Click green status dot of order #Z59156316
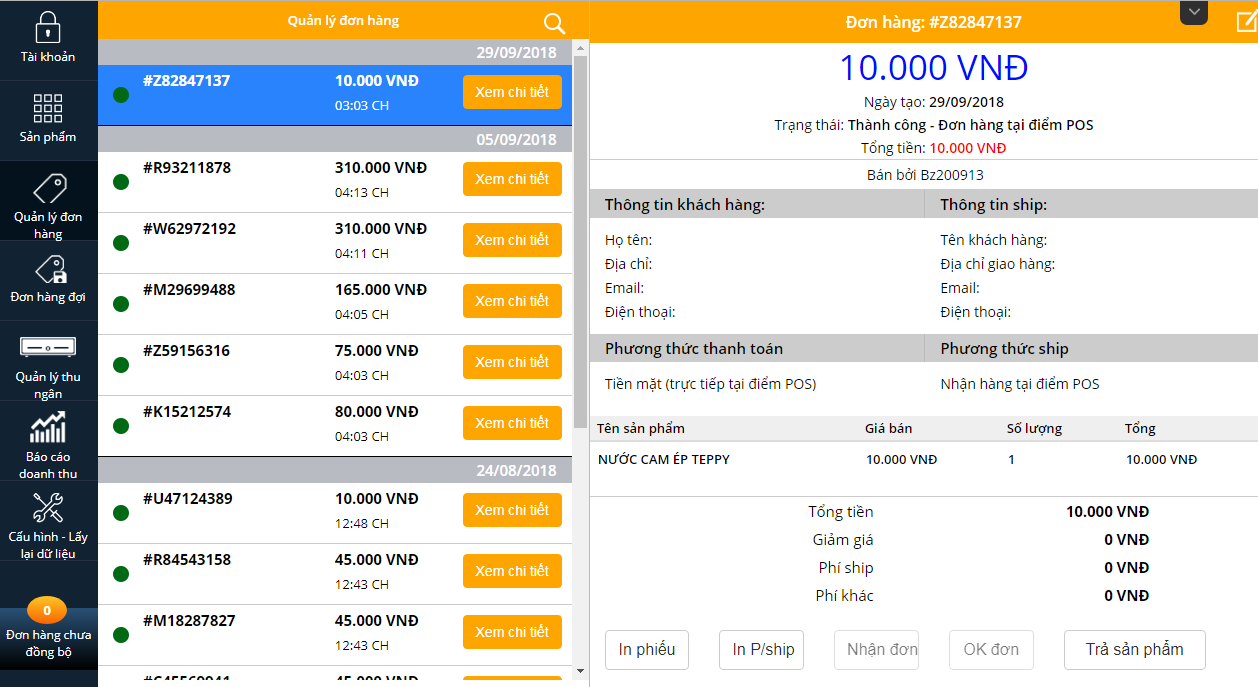This screenshot has height=687, width=1258. pos(121,365)
